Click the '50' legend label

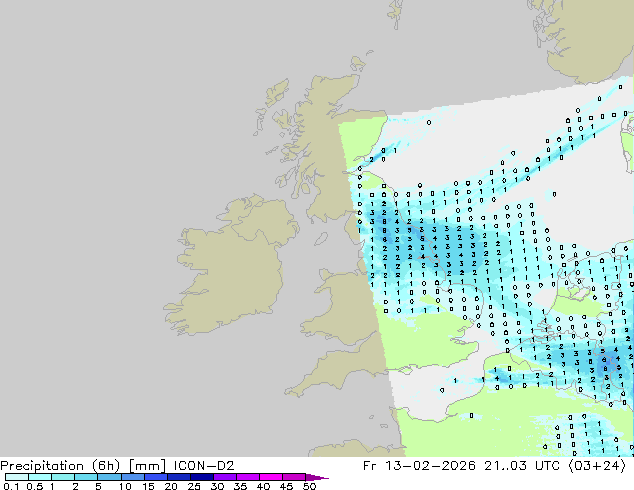pos(309,486)
